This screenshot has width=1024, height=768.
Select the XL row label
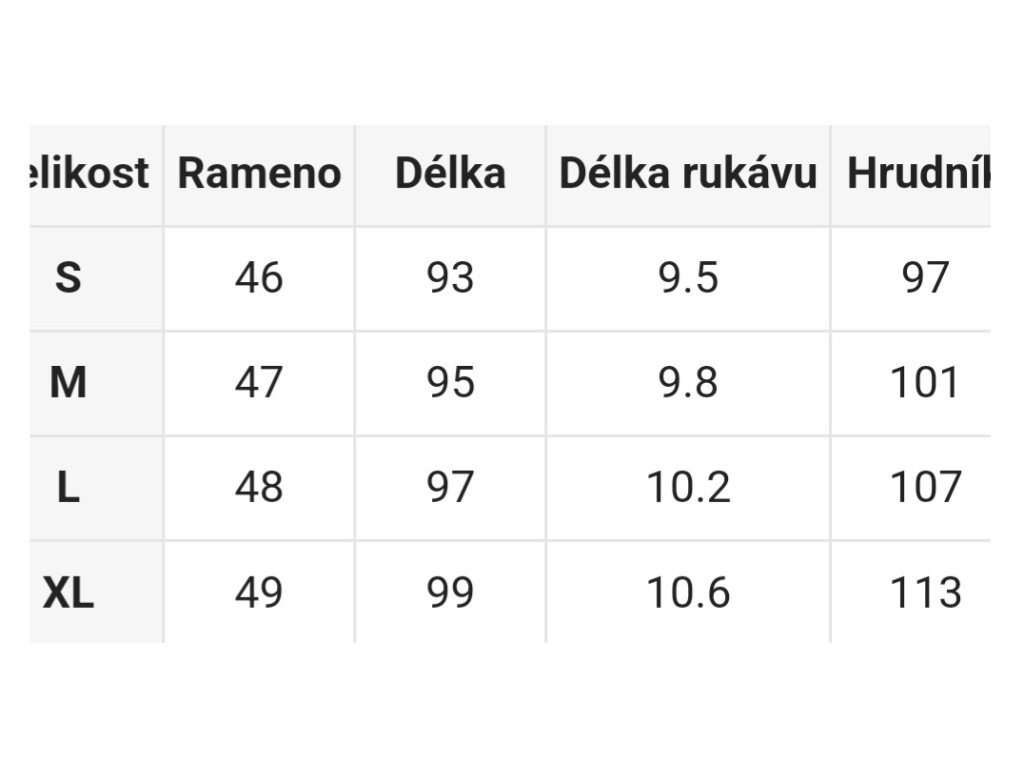pos(69,592)
